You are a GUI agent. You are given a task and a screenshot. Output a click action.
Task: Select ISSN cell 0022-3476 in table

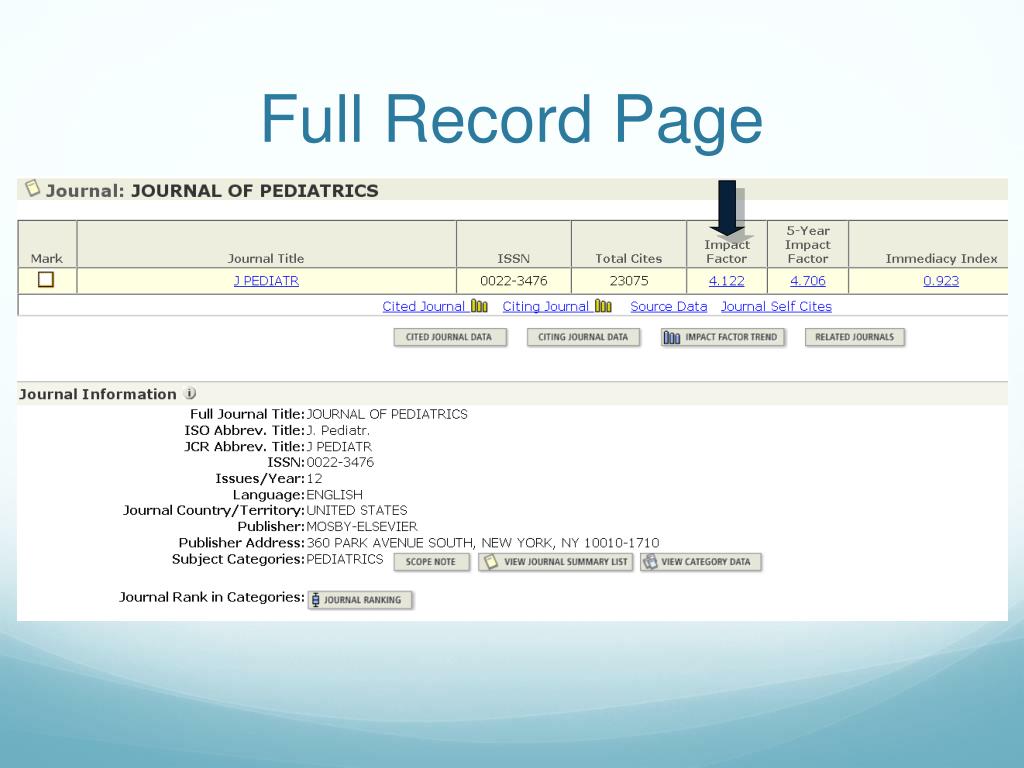(514, 281)
